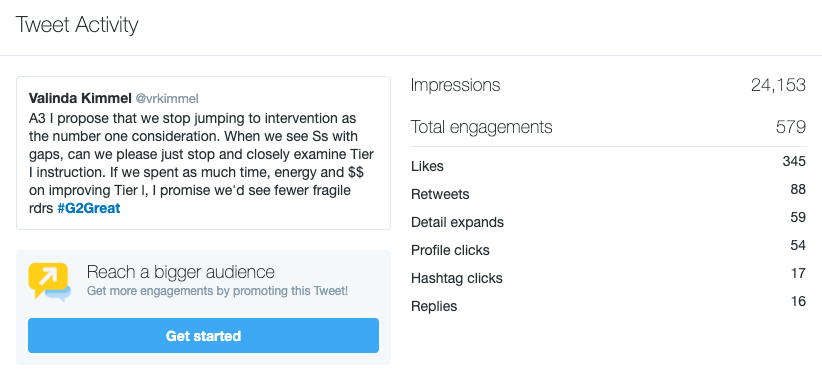
Task: Open the #G2Great hashtag link
Action: [89, 208]
